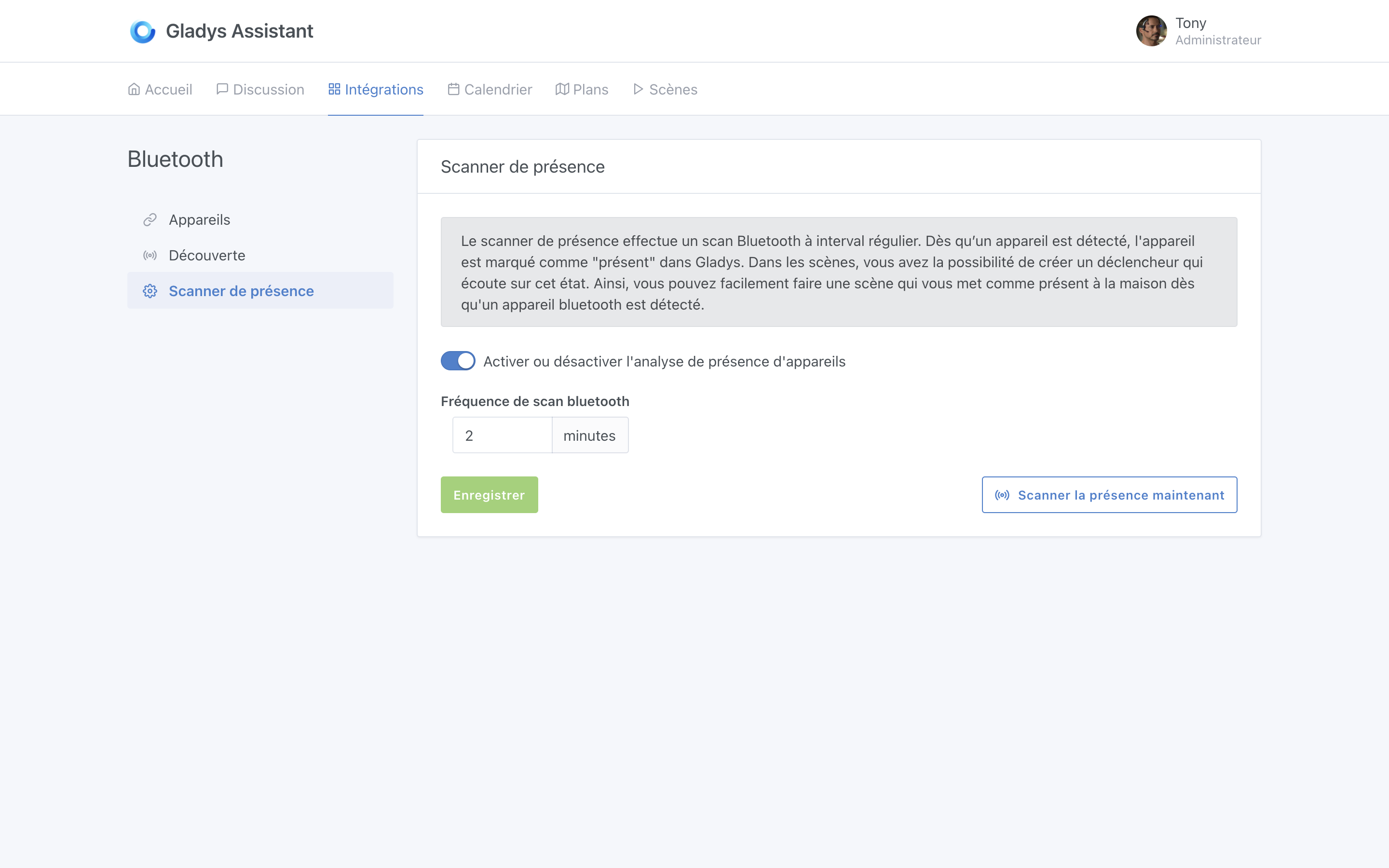Click the grid icon next to Intégrations
Viewport: 1389px width, 868px height.
(x=335, y=89)
